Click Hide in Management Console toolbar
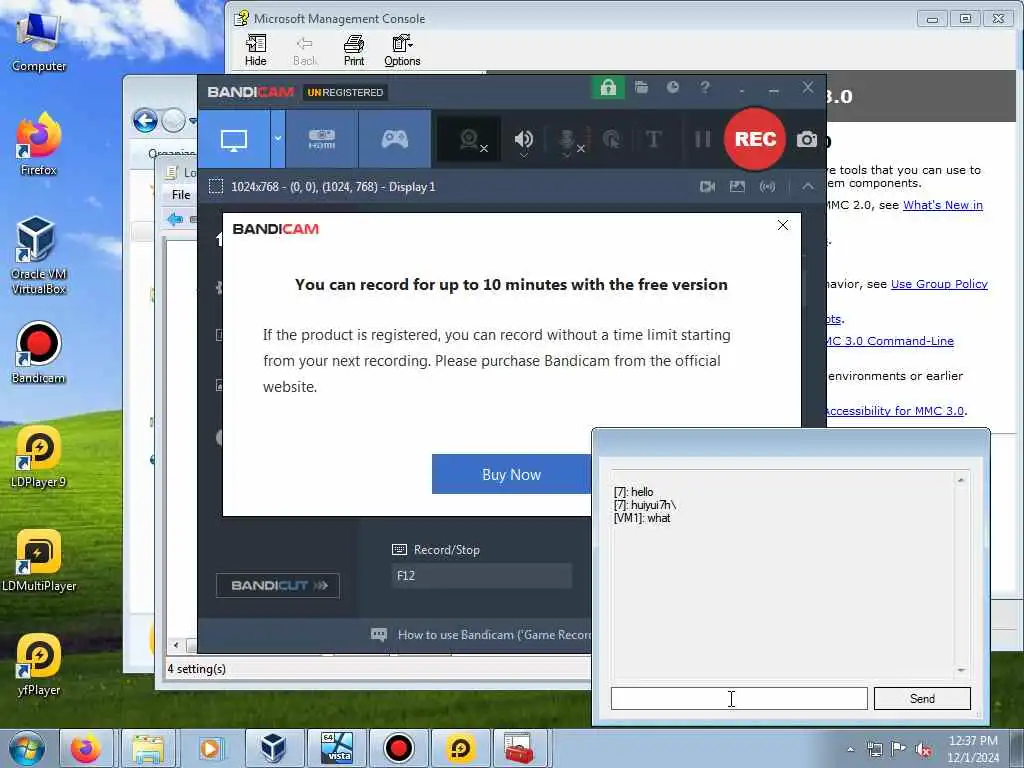 255,51
